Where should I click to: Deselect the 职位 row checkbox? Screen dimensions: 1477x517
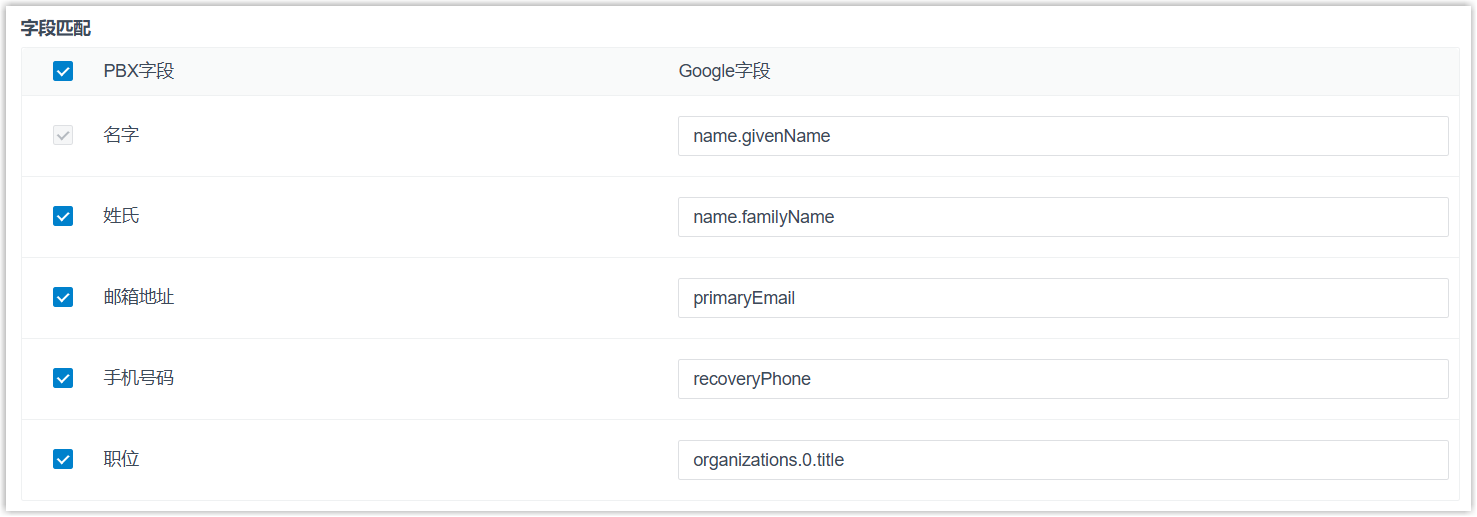(x=63, y=459)
